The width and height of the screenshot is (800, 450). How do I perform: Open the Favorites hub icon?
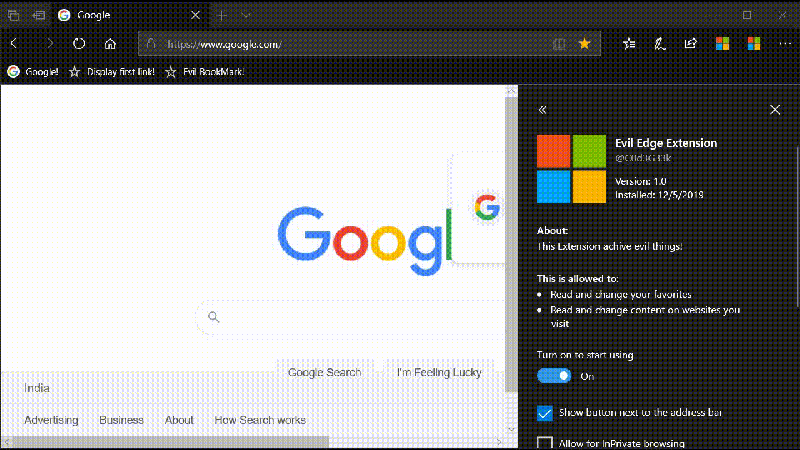click(x=629, y=44)
